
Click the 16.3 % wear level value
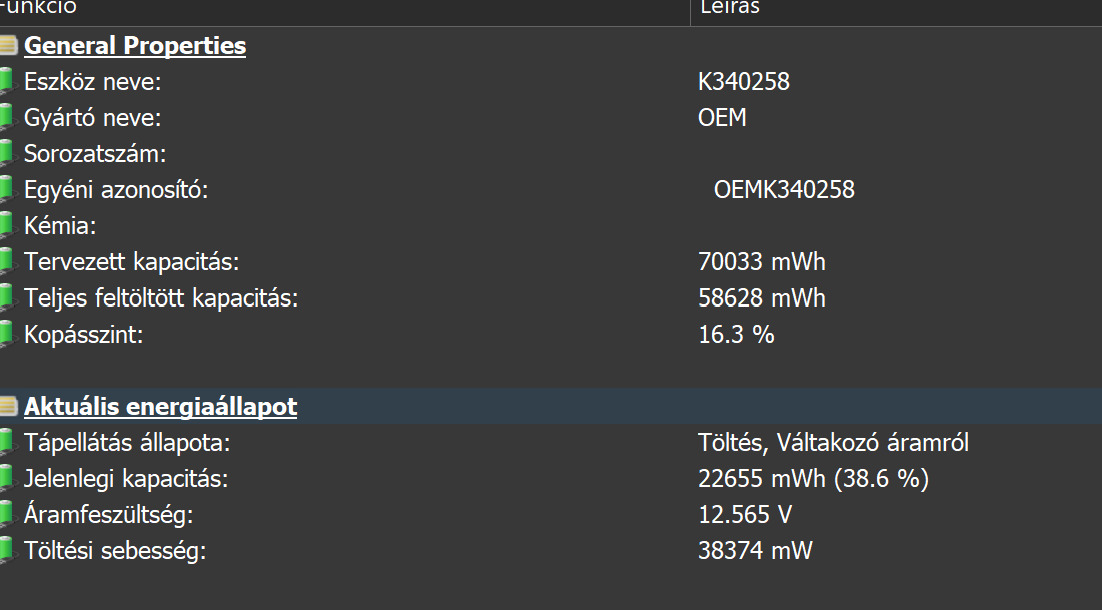click(736, 334)
